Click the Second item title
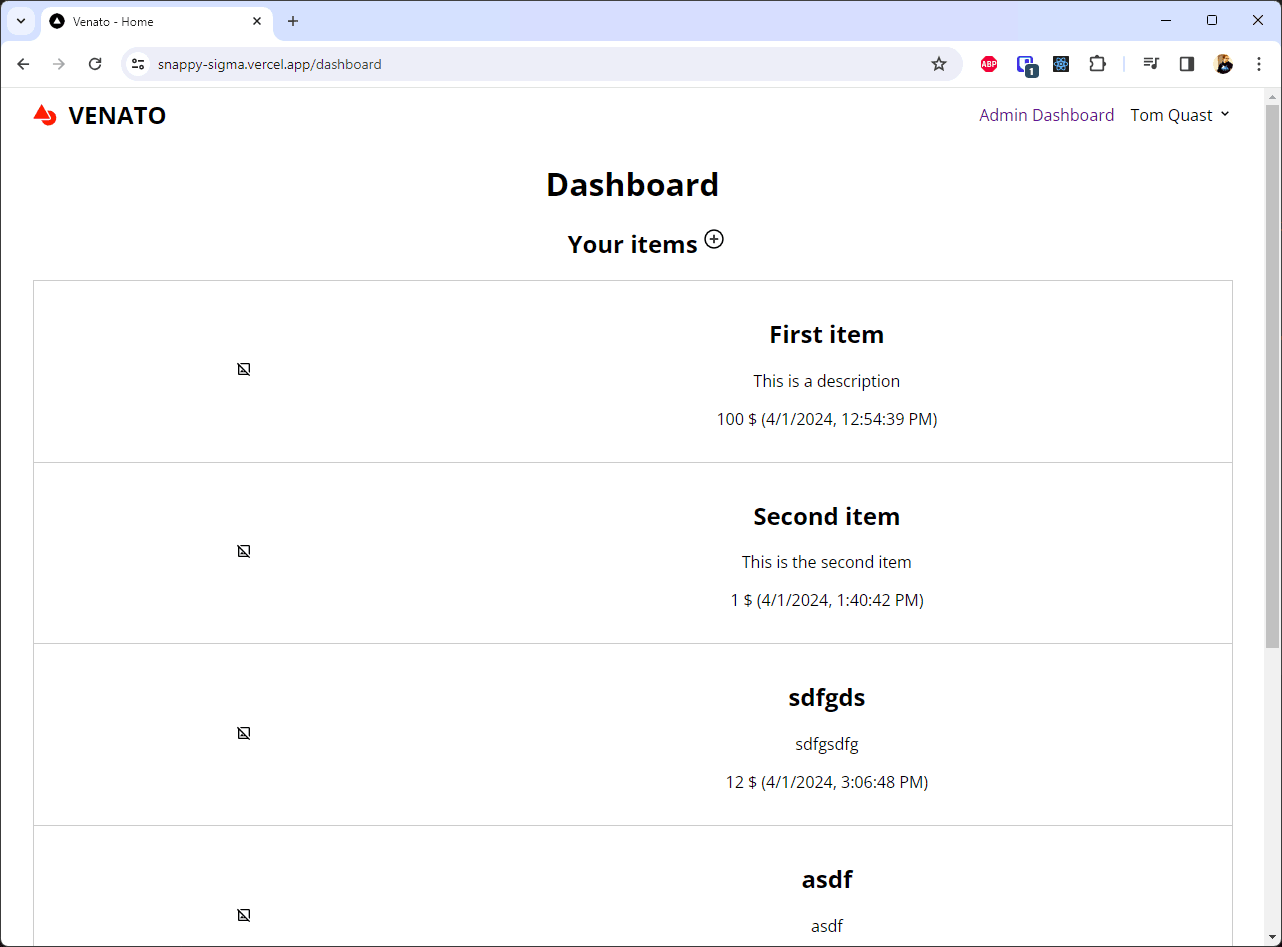Image resolution: width=1282 pixels, height=947 pixels. pyautogui.click(x=826, y=517)
